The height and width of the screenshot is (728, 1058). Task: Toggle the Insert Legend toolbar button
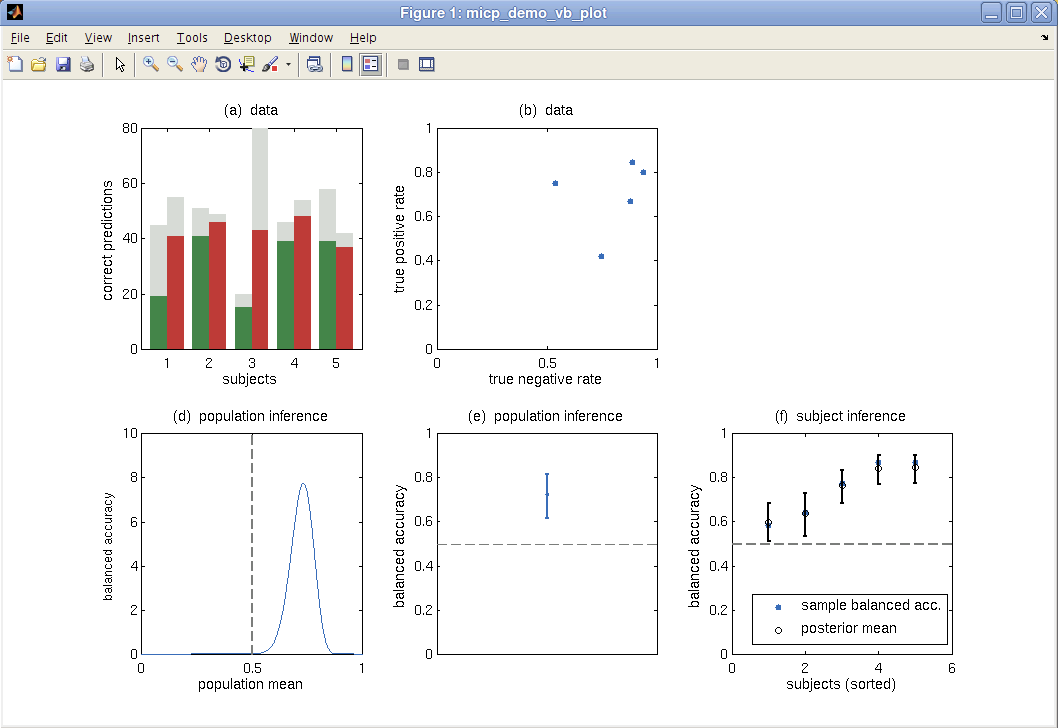coord(371,65)
